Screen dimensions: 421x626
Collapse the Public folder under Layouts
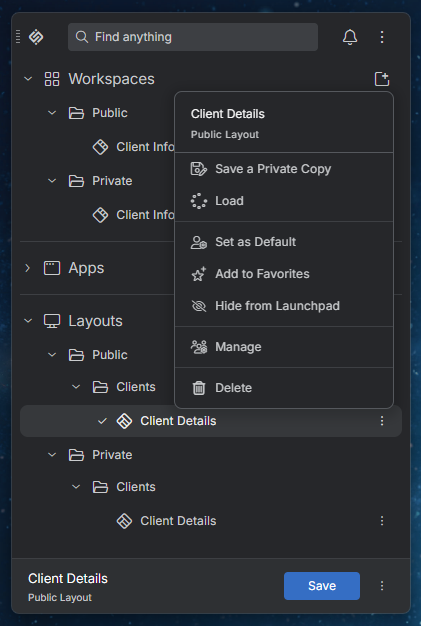pyautogui.click(x=52, y=355)
